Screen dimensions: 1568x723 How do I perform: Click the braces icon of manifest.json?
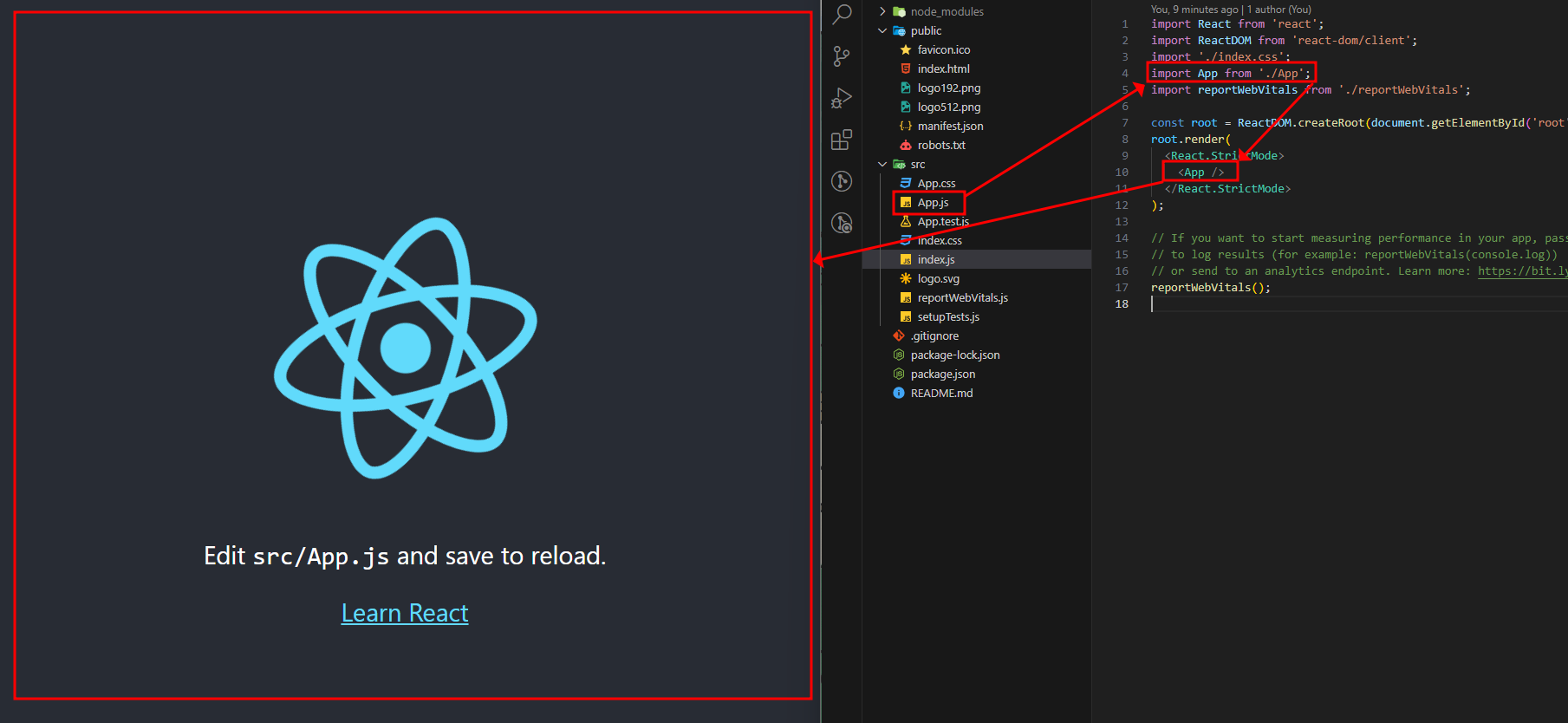click(906, 126)
